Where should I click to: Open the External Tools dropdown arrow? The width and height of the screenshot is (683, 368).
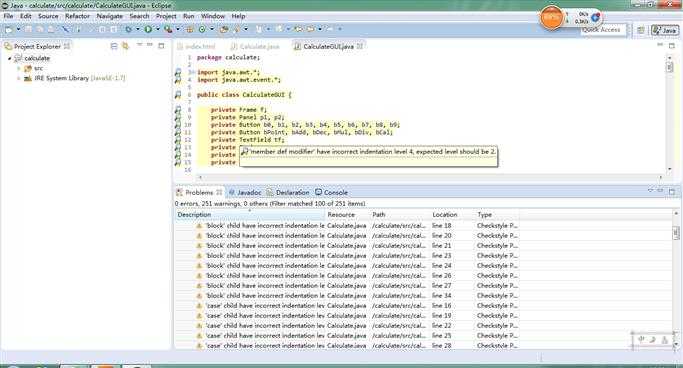pyautogui.click(x=178, y=29)
